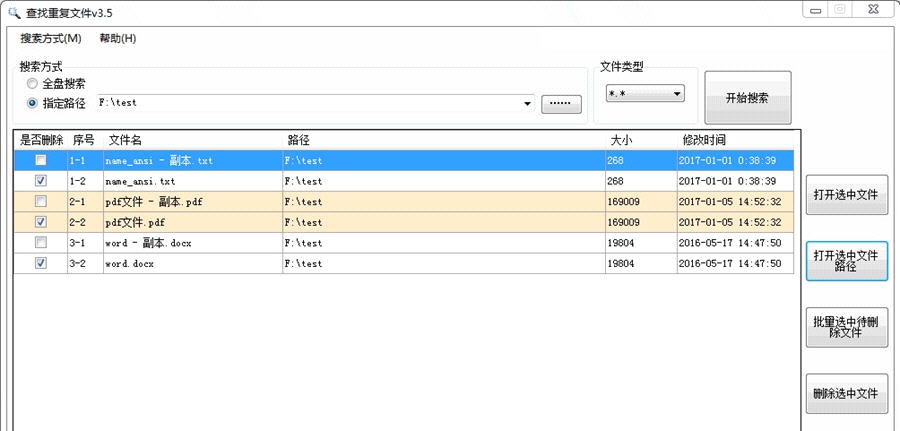Click the 删除选中文件 button

pyautogui.click(x=846, y=394)
